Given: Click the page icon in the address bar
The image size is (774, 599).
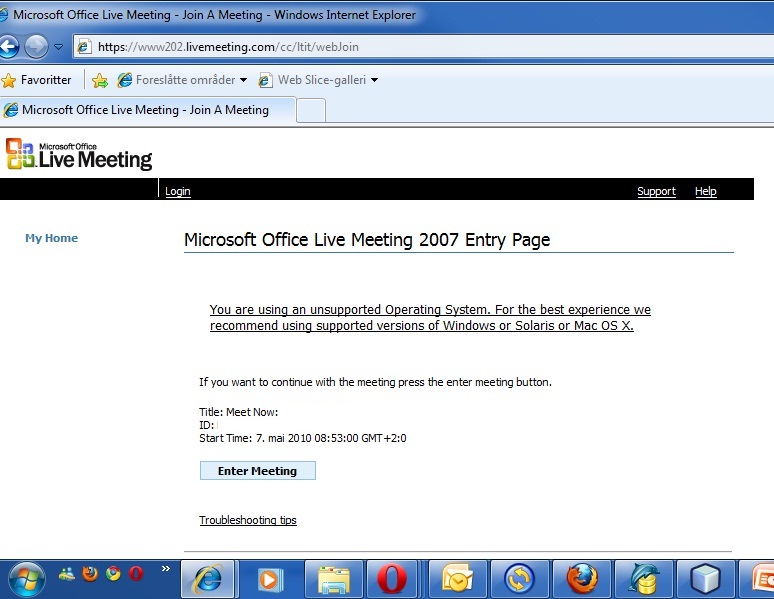Looking at the screenshot, I should click(84, 47).
